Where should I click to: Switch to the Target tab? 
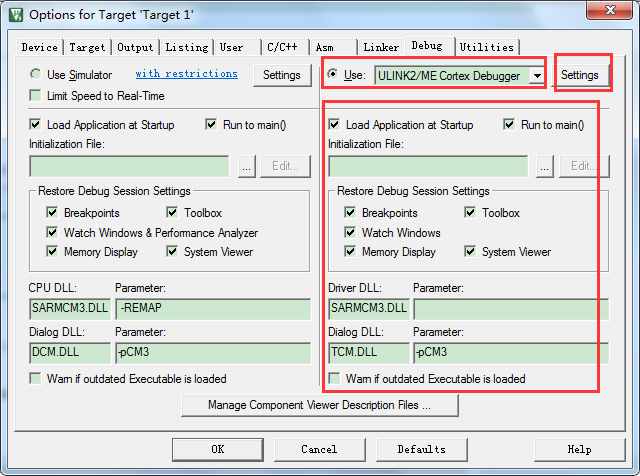(87, 47)
